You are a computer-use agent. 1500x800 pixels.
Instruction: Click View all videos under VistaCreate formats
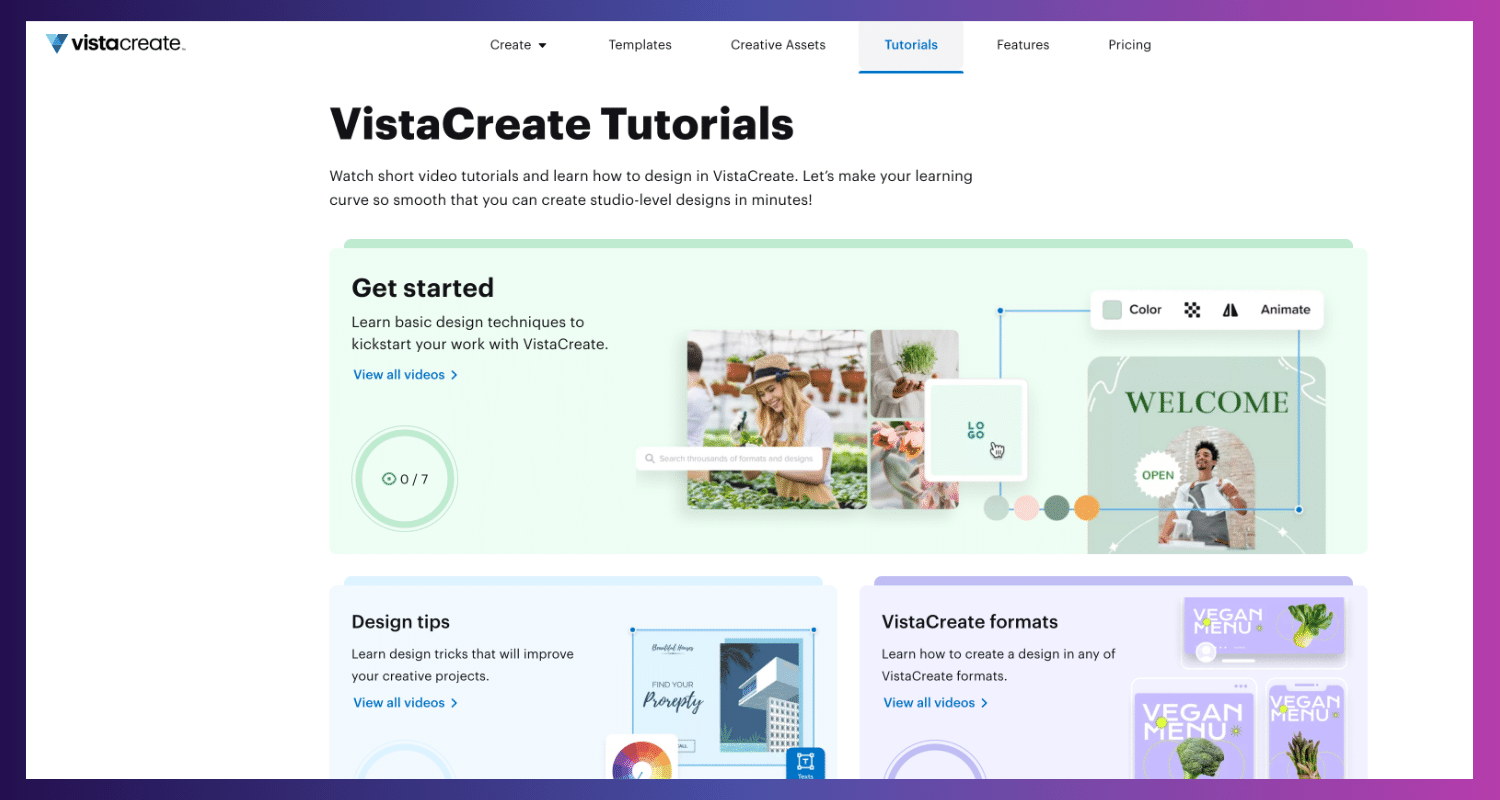point(935,703)
